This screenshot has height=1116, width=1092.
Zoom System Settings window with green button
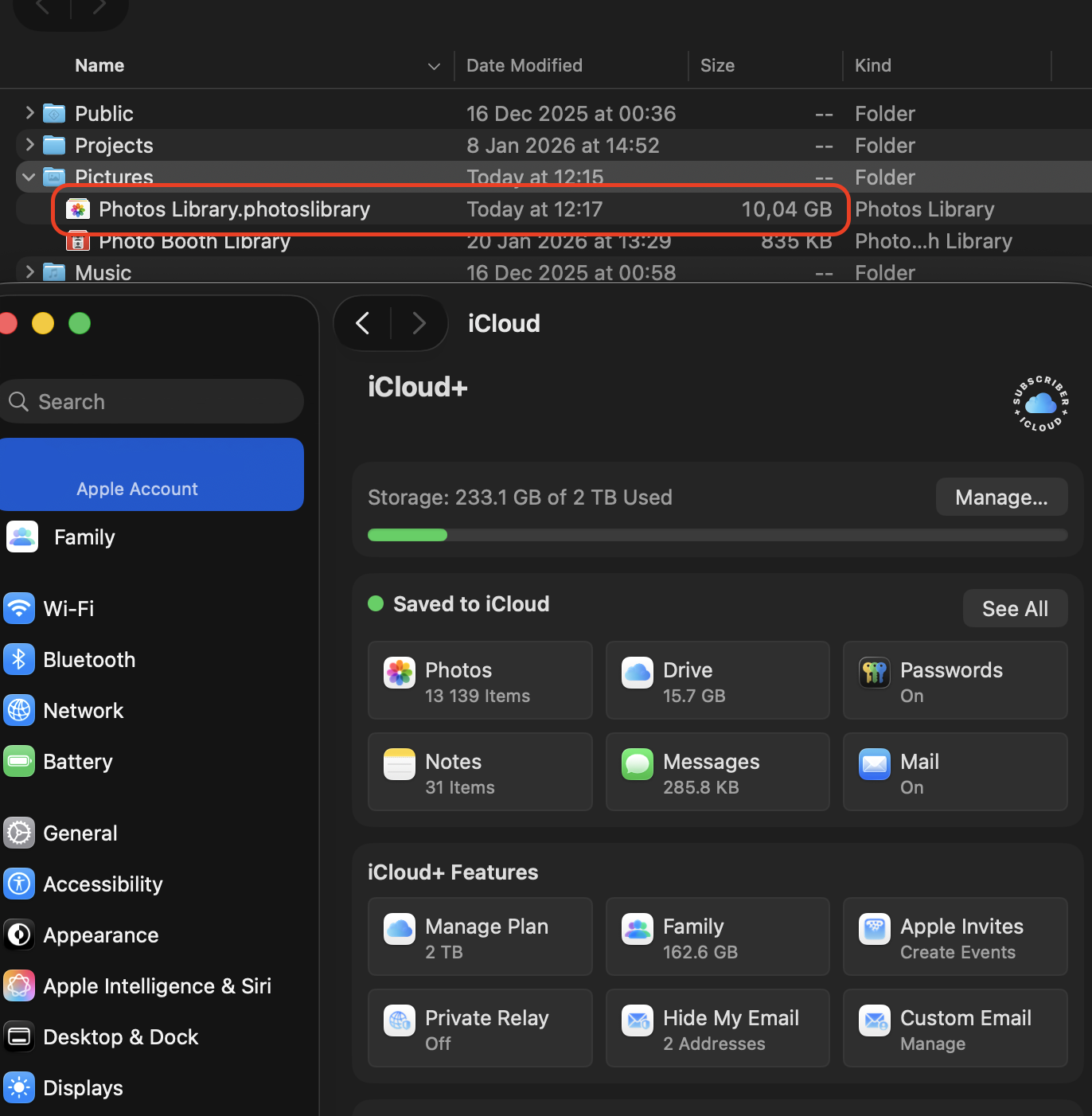point(80,323)
